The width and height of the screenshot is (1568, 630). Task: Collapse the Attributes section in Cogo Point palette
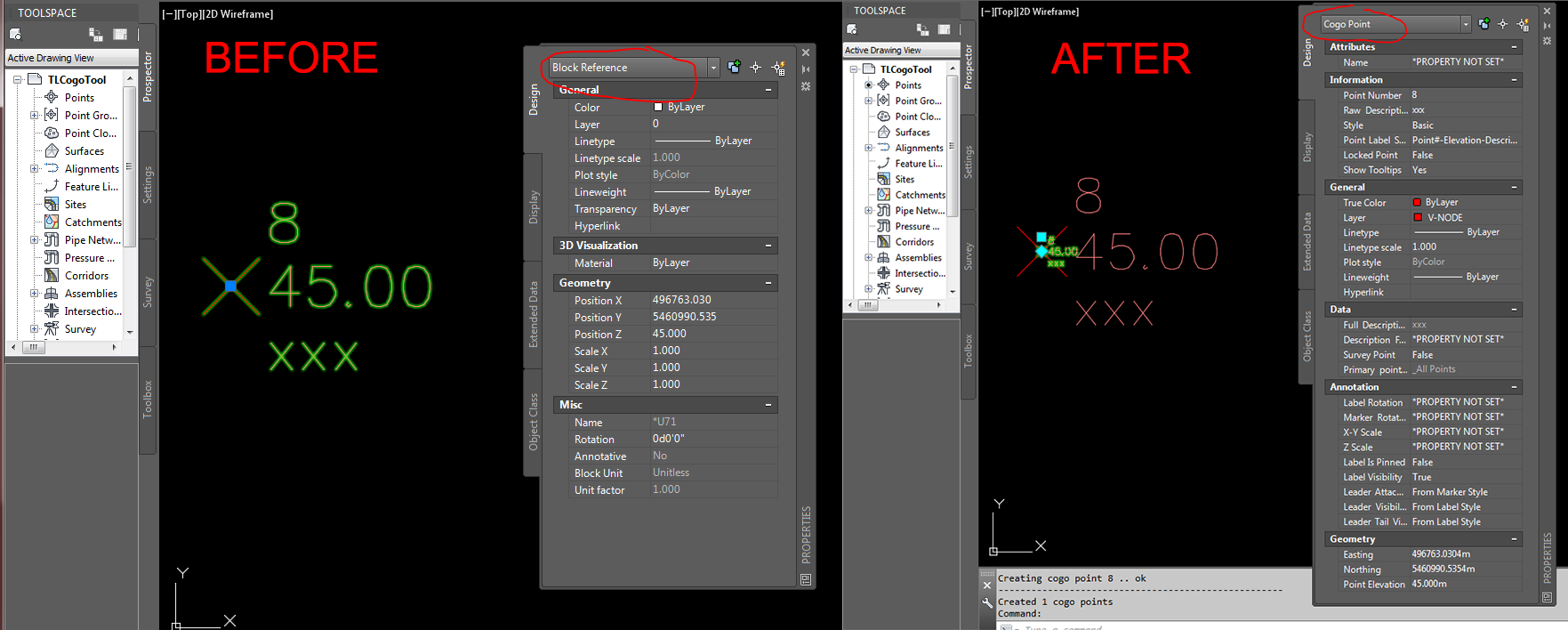coord(1514,46)
